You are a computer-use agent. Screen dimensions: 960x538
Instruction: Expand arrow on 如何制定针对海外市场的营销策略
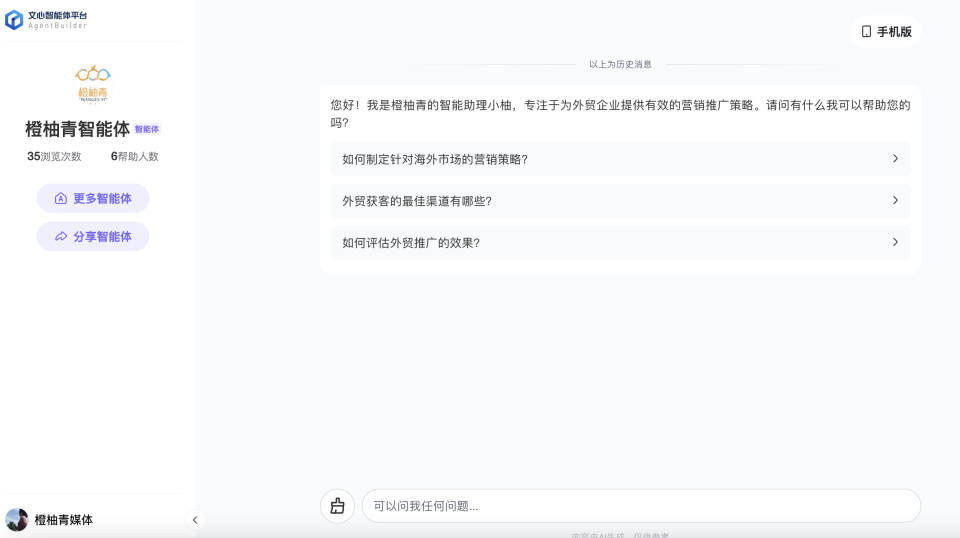pyautogui.click(x=895, y=159)
